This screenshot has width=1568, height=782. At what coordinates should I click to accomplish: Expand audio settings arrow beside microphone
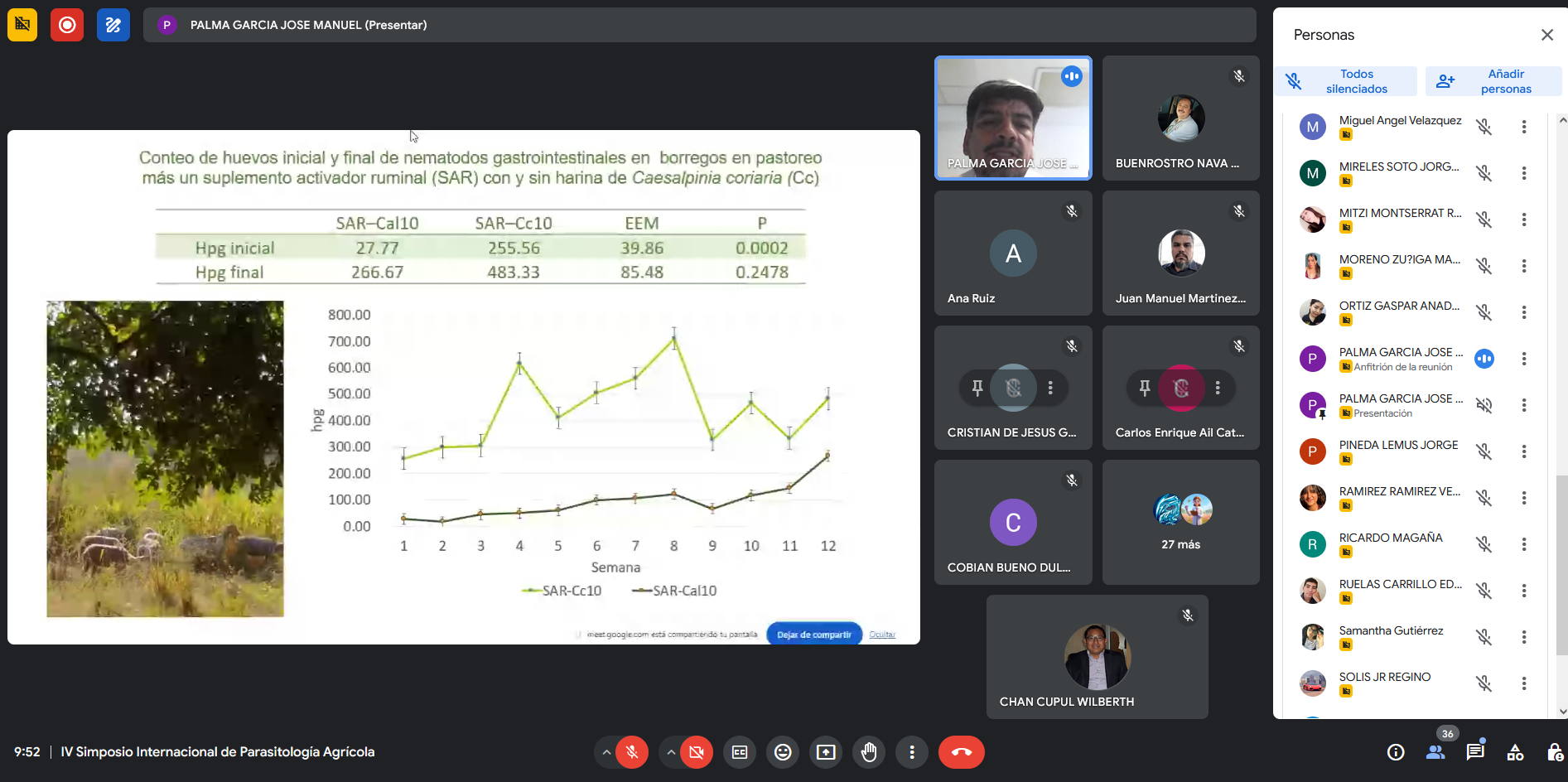coord(606,752)
